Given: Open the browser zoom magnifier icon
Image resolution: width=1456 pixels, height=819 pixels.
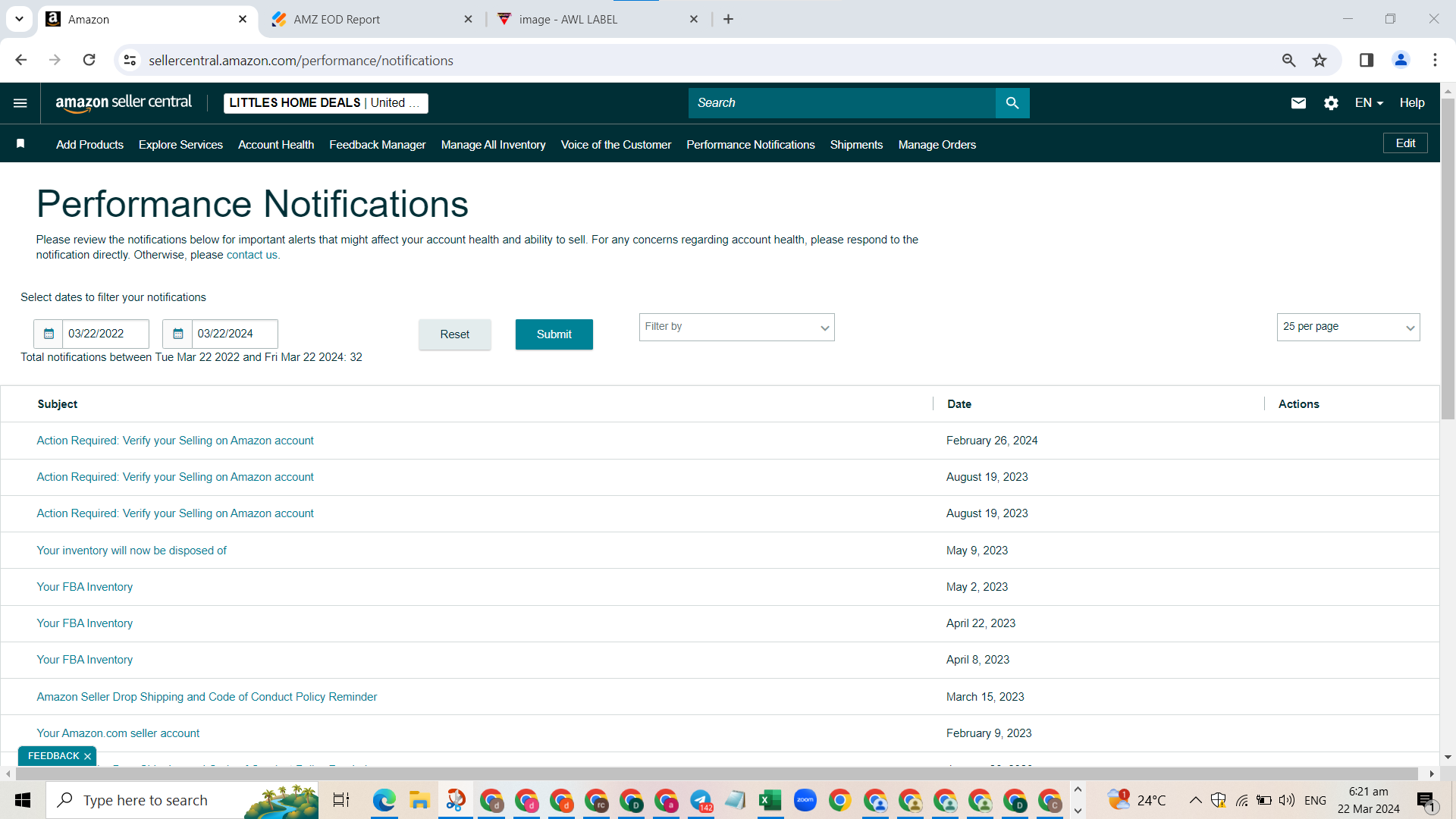Looking at the screenshot, I should point(1288,60).
